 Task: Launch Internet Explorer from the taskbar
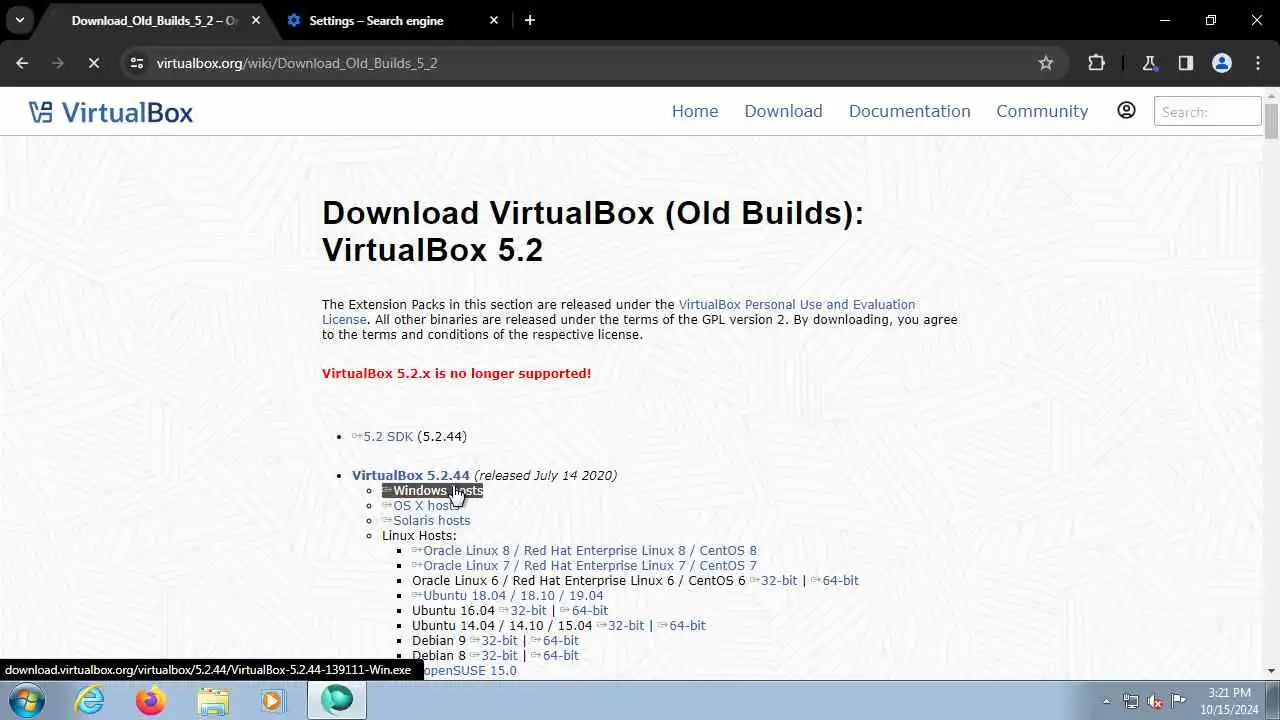tap(90, 700)
